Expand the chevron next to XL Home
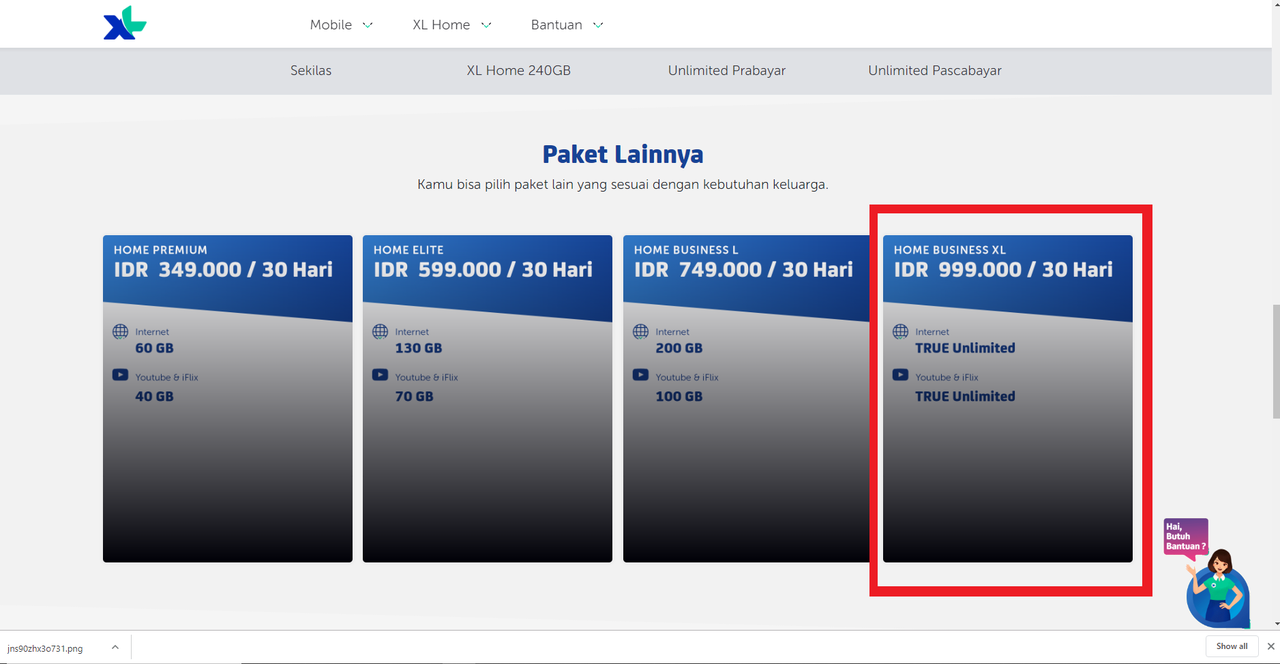Viewport: 1280px width, 664px height. 486,25
